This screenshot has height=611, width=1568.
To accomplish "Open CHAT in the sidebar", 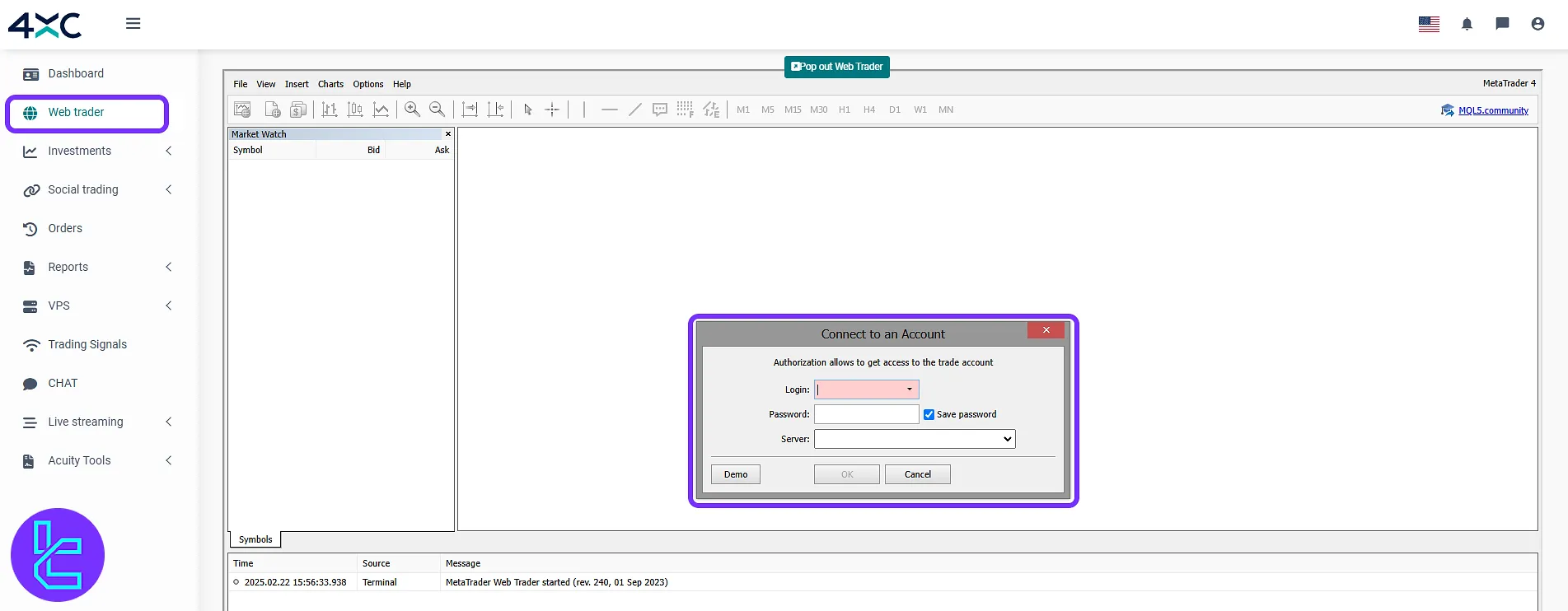I will tap(63, 383).
